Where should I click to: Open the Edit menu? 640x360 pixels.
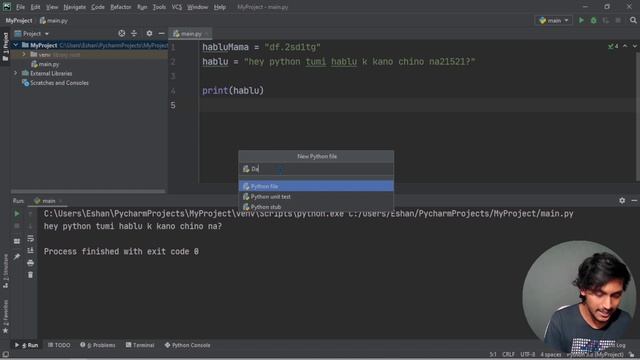(x=36, y=7)
